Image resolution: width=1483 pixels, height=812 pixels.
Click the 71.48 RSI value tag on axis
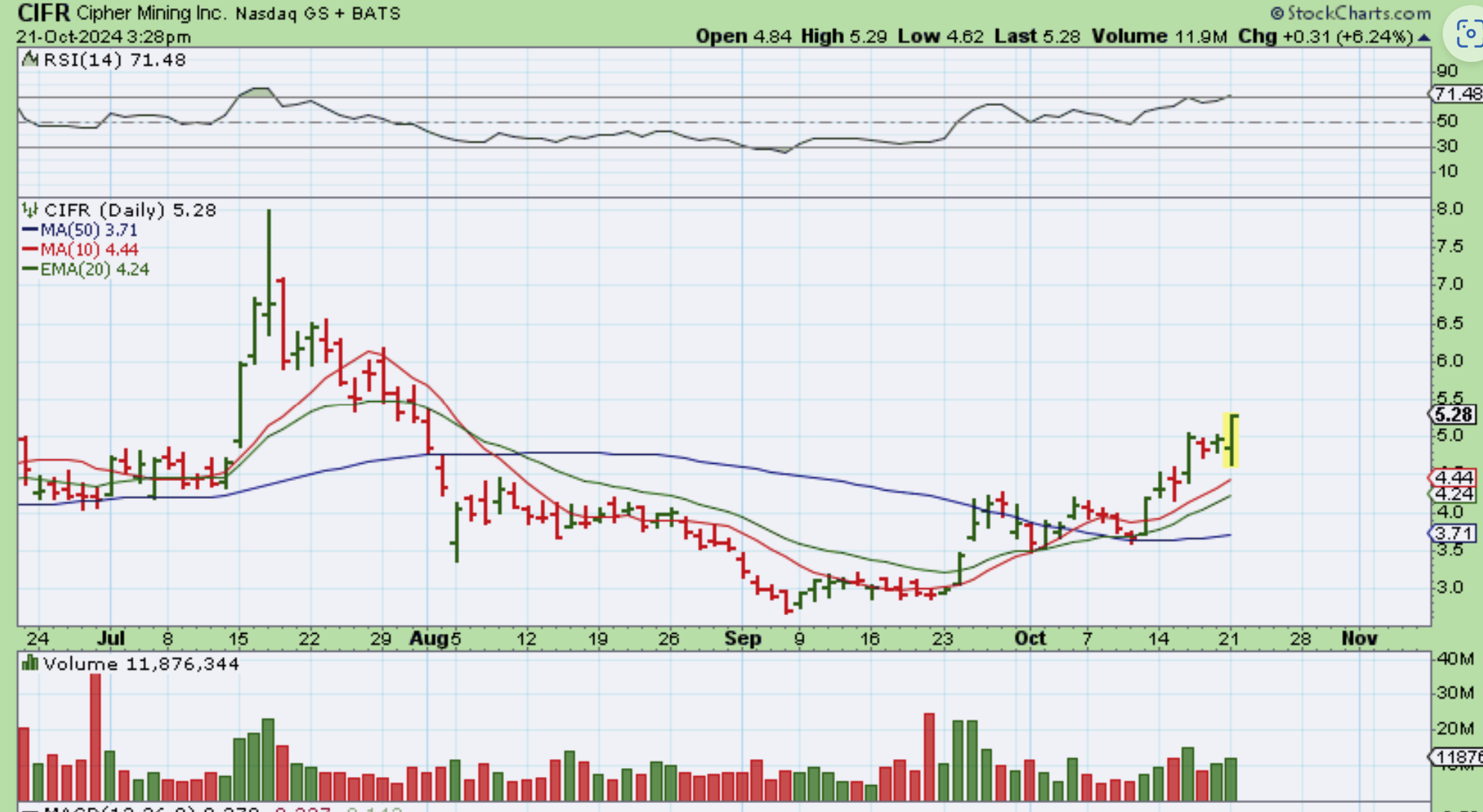point(1457,94)
